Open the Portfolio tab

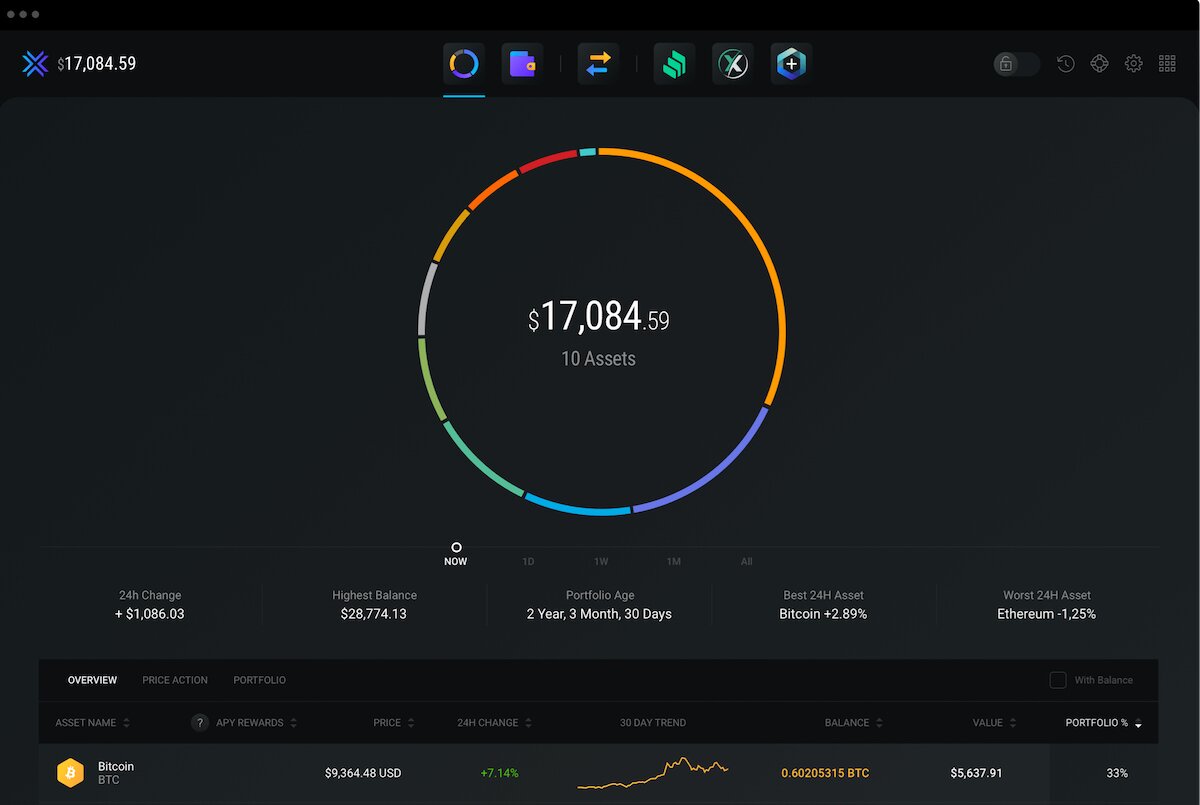[259, 680]
